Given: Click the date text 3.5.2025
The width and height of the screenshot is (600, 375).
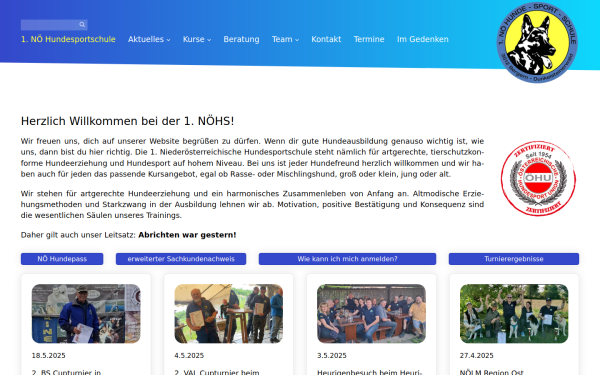Looking at the screenshot, I should pyautogui.click(x=332, y=355).
